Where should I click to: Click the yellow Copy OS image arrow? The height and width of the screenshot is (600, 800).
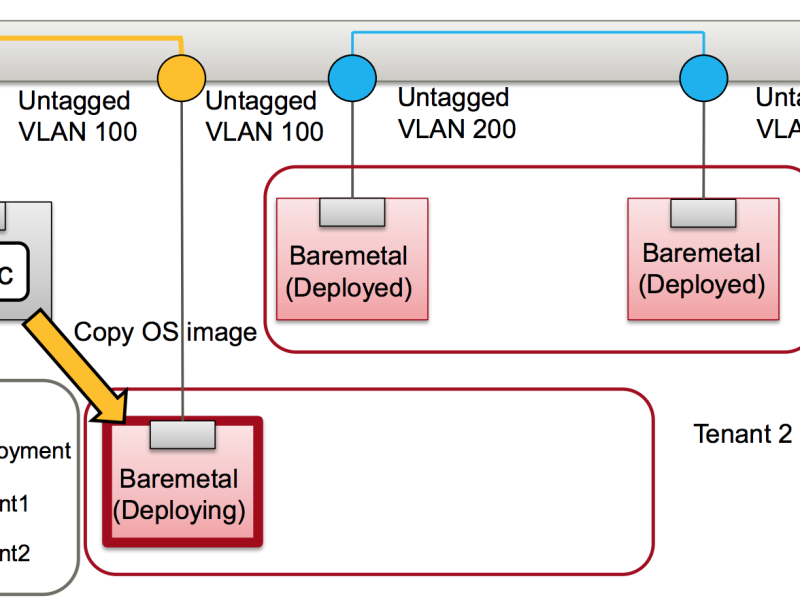77,367
